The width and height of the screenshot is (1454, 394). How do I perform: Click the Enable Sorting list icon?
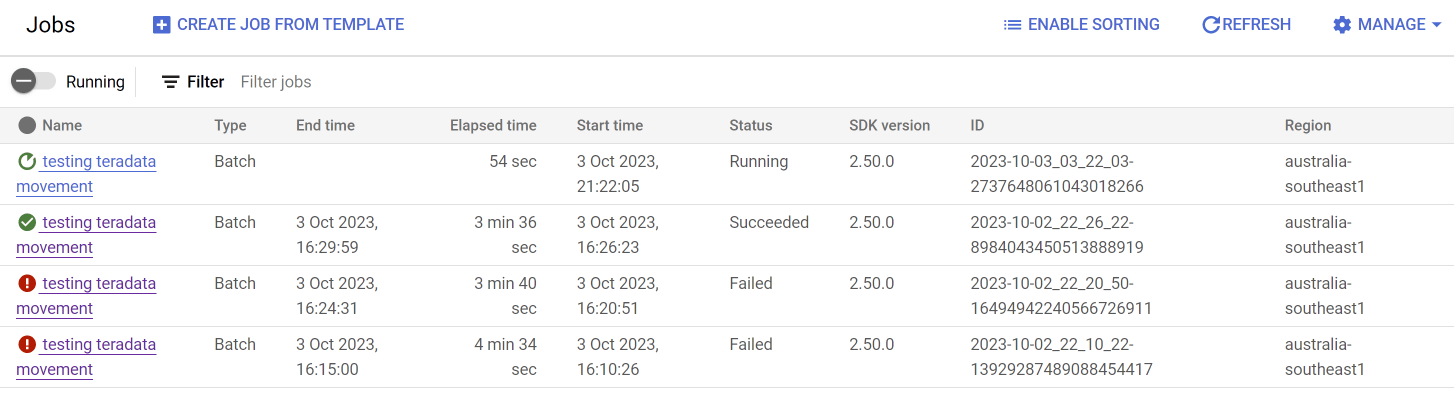pyautogui.click(x=1012, y=25)
